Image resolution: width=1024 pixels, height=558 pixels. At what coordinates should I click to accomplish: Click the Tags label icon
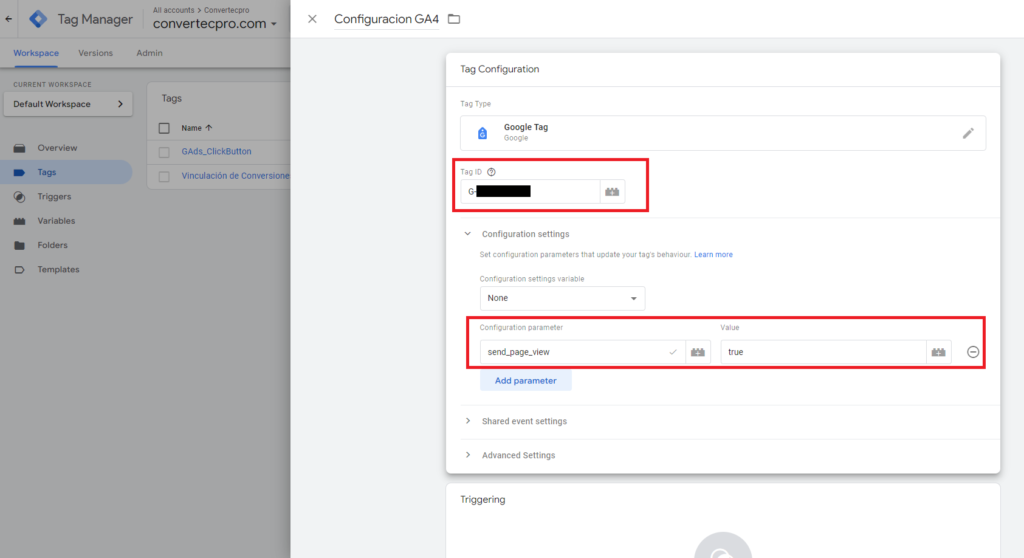point(20,172)
